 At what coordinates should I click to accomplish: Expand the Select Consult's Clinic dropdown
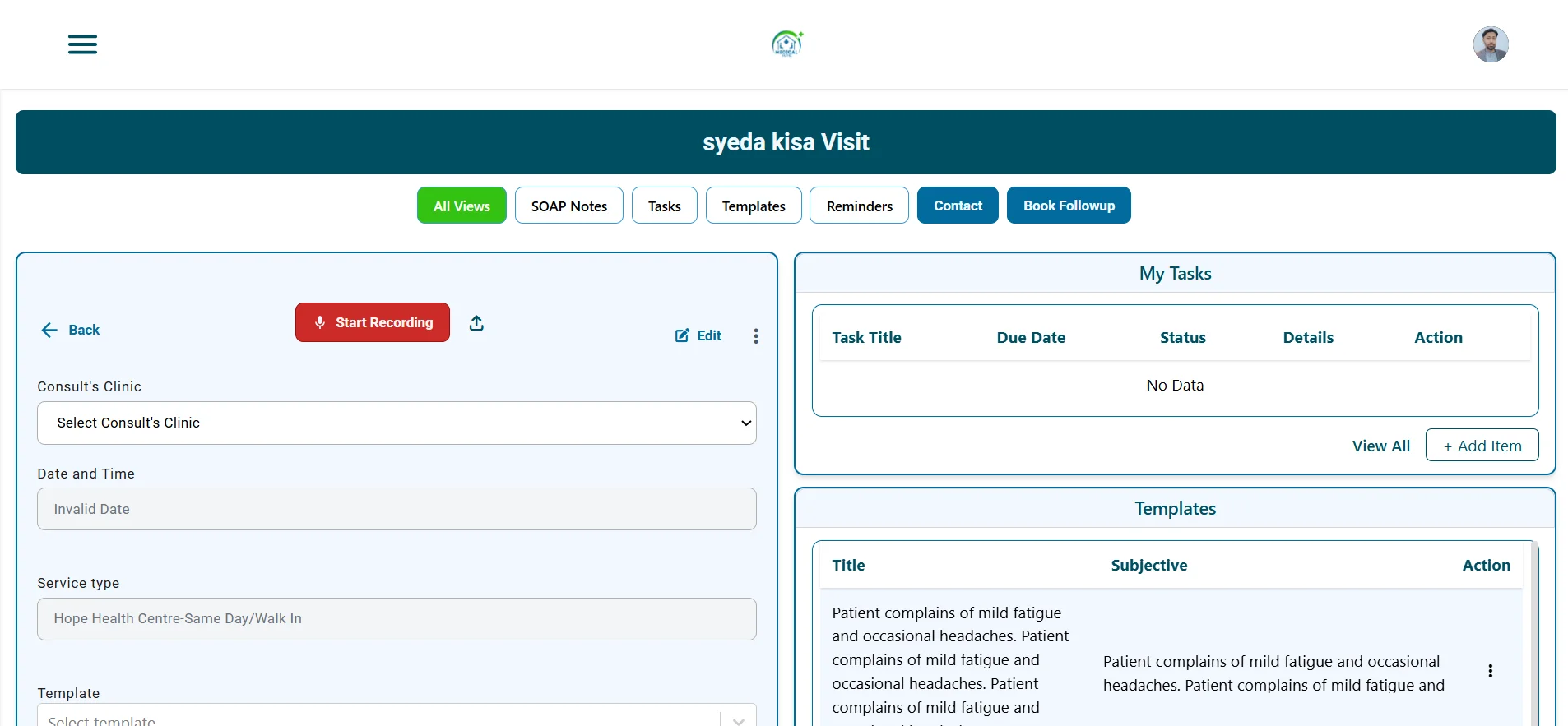click(396, 423)
